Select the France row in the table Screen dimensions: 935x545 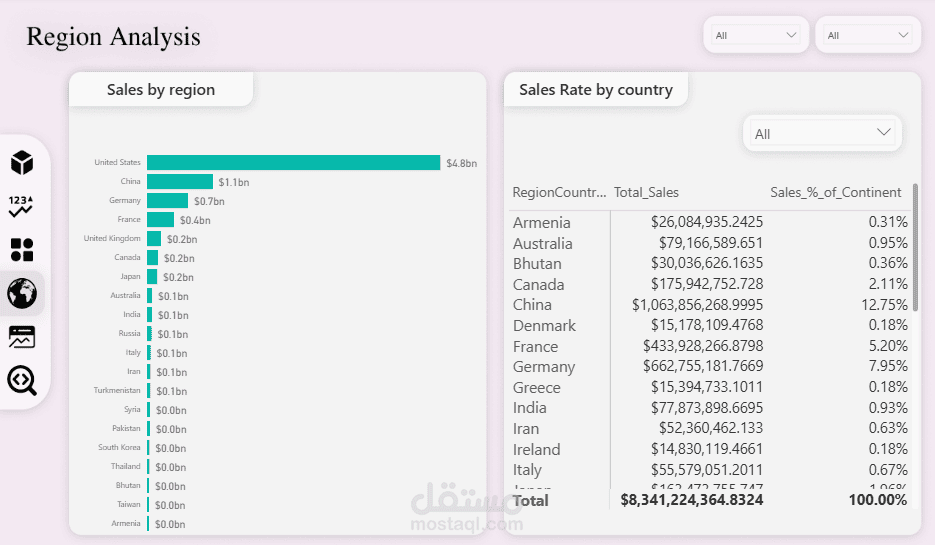(710, 346)
